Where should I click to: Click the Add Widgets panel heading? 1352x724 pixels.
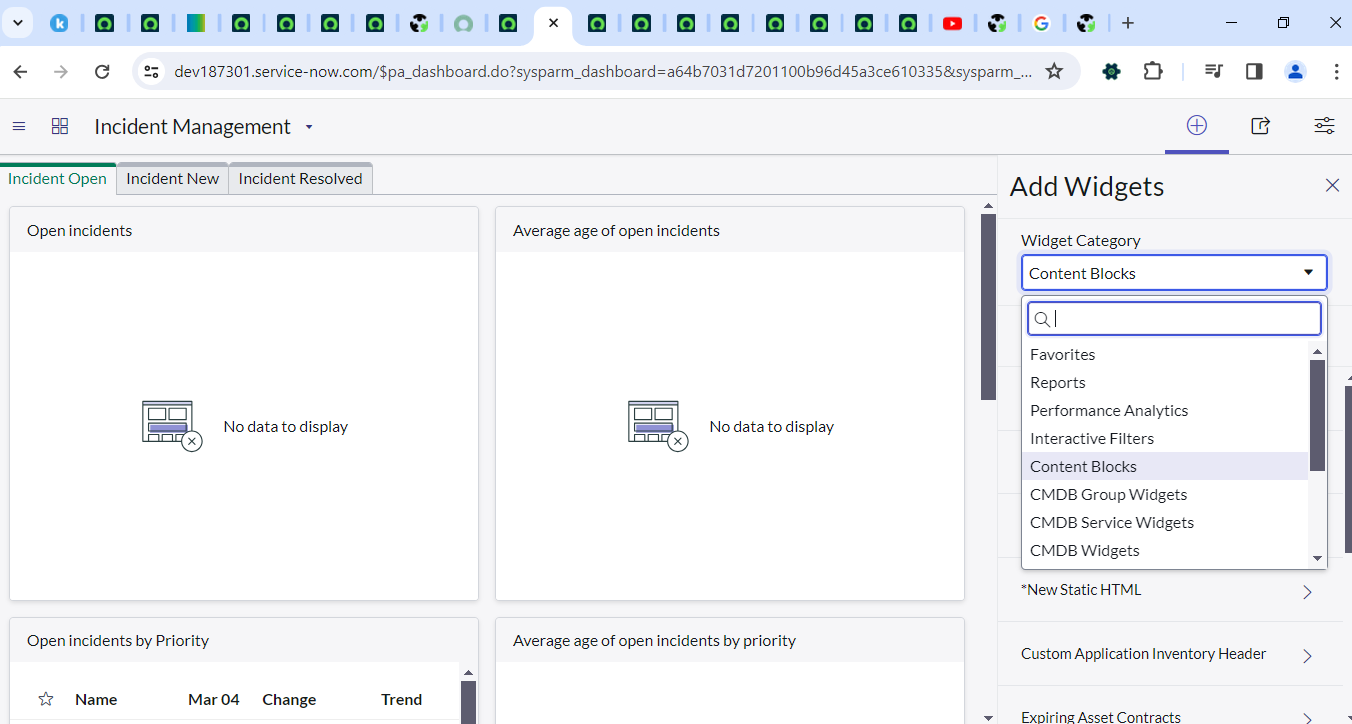coord(1087,186)
